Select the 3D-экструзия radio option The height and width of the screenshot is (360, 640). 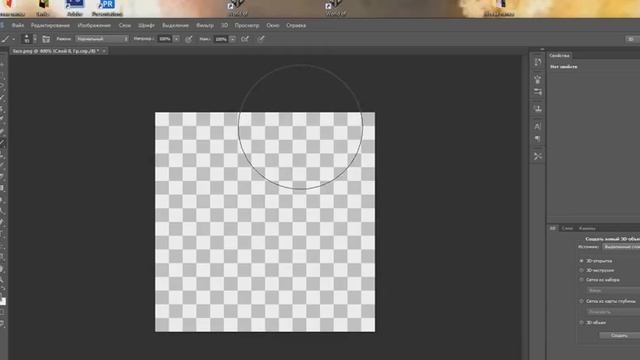(582, 270)
